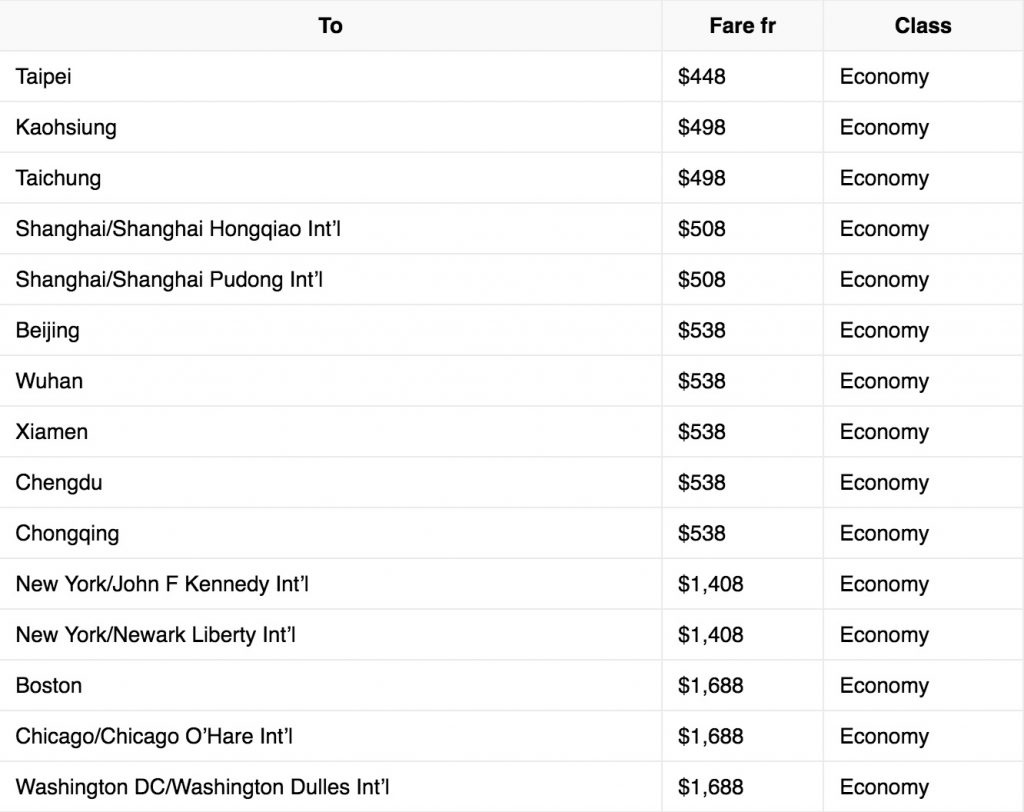
Task: Click the Boston destination cell
Action: coord(48,686)
